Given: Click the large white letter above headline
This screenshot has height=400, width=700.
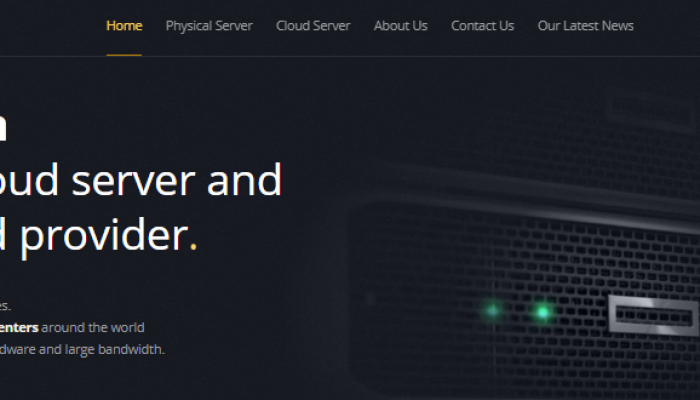Looking at the screenshot, I should tap(3, 128).
